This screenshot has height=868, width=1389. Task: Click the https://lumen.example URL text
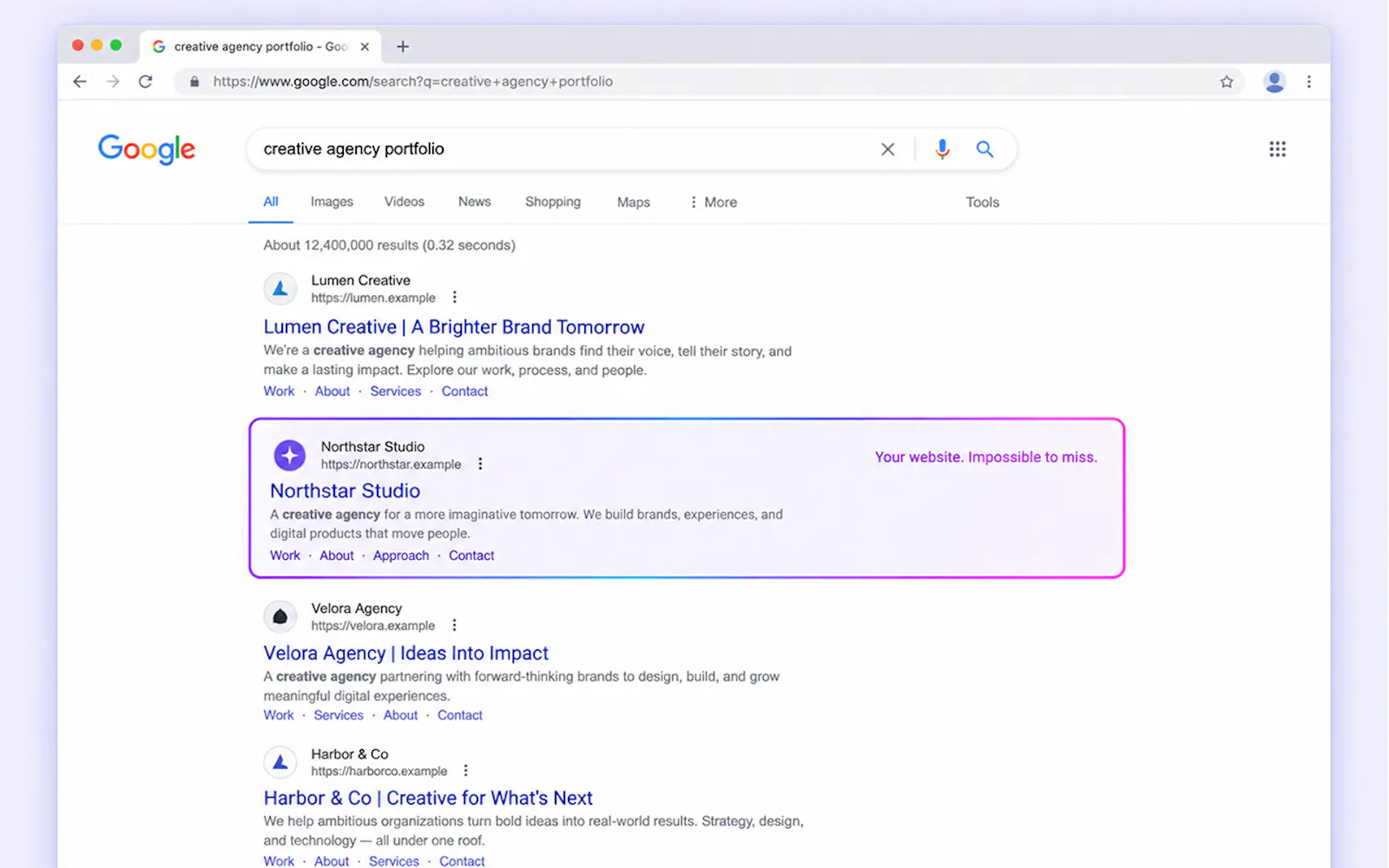[x=373, y=298]
